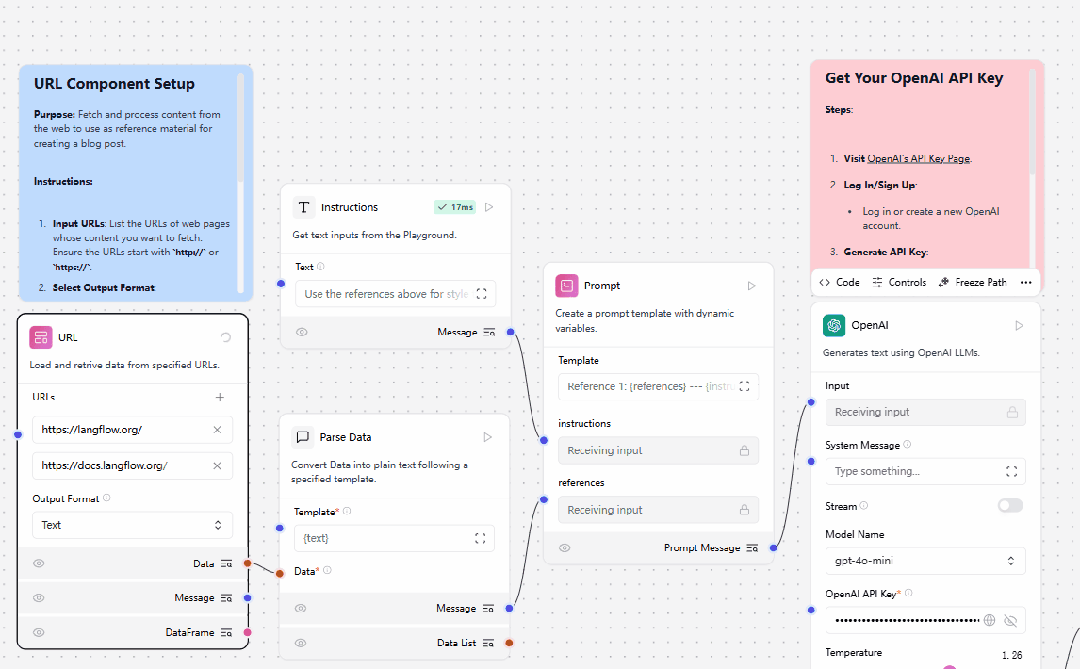This screenshot has width=1080, height=669.
Task: Click globe icon in OpenAI API Key field
Action: coord(990,620)
